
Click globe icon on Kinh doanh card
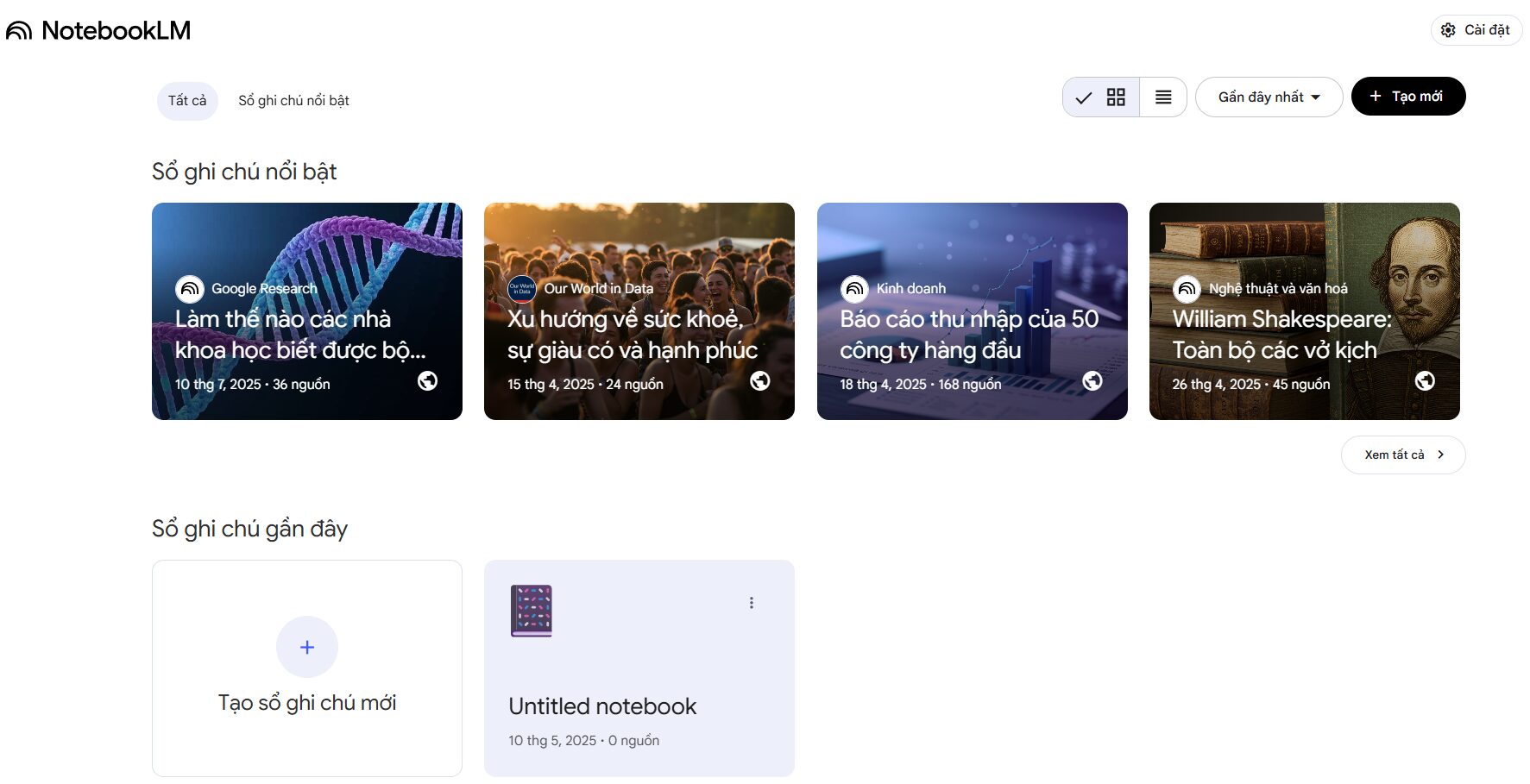[x=1092, y=380]
